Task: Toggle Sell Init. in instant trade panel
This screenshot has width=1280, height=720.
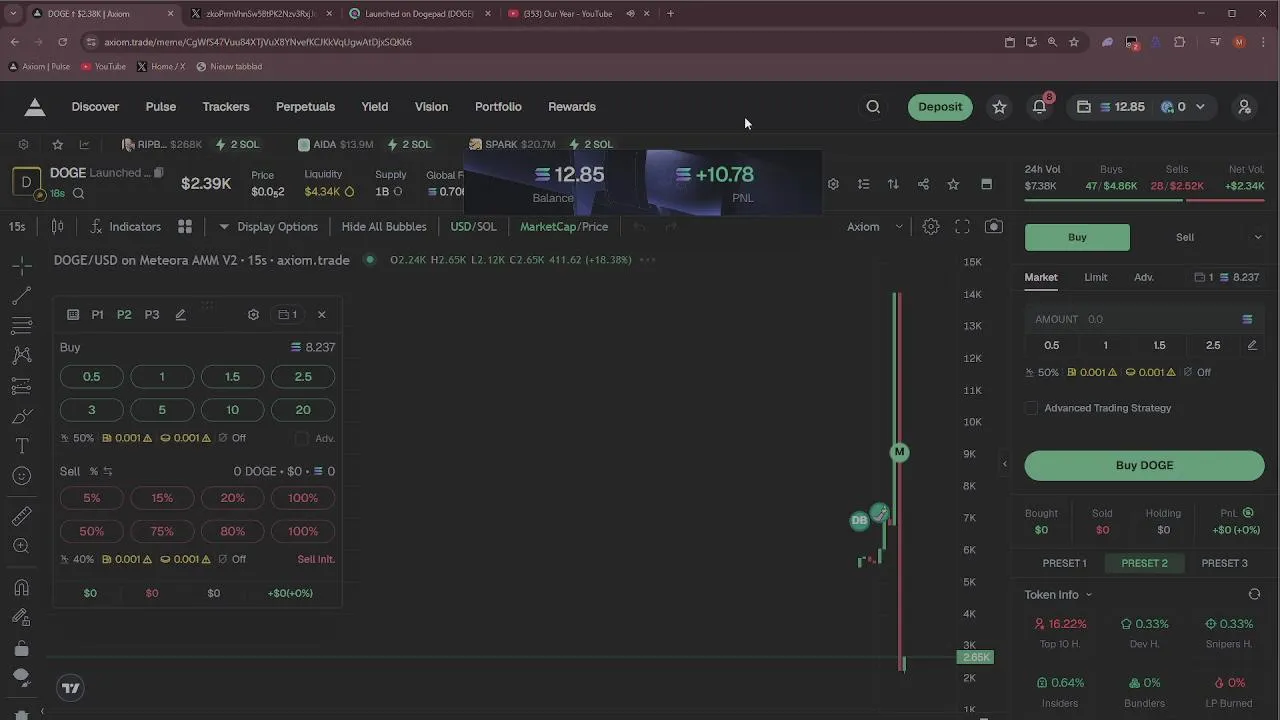Action: click(316, 559)
